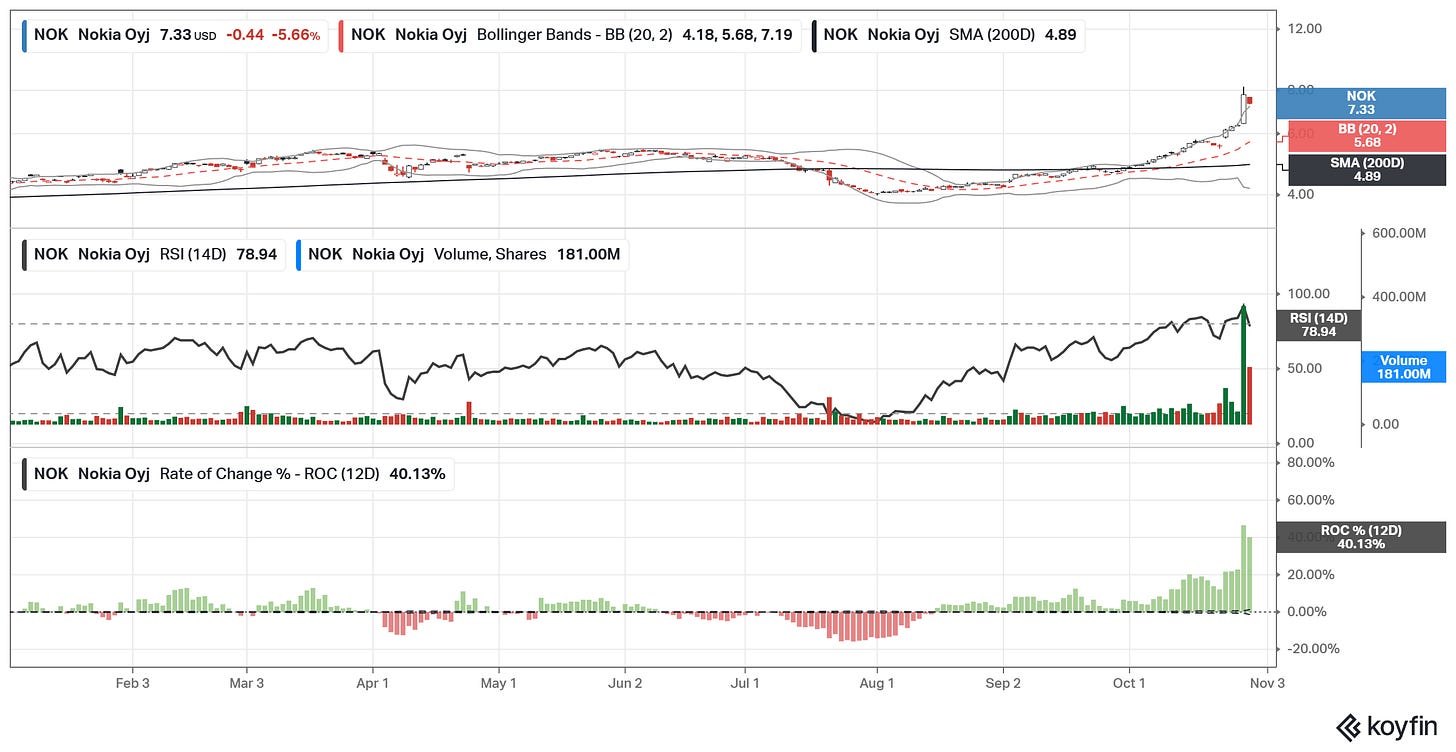Image resolution: width=1456 pixels, height=752 pixels.
Task: Open the Rate of Change ROC (12D) legend
Action: coord(238,474)
